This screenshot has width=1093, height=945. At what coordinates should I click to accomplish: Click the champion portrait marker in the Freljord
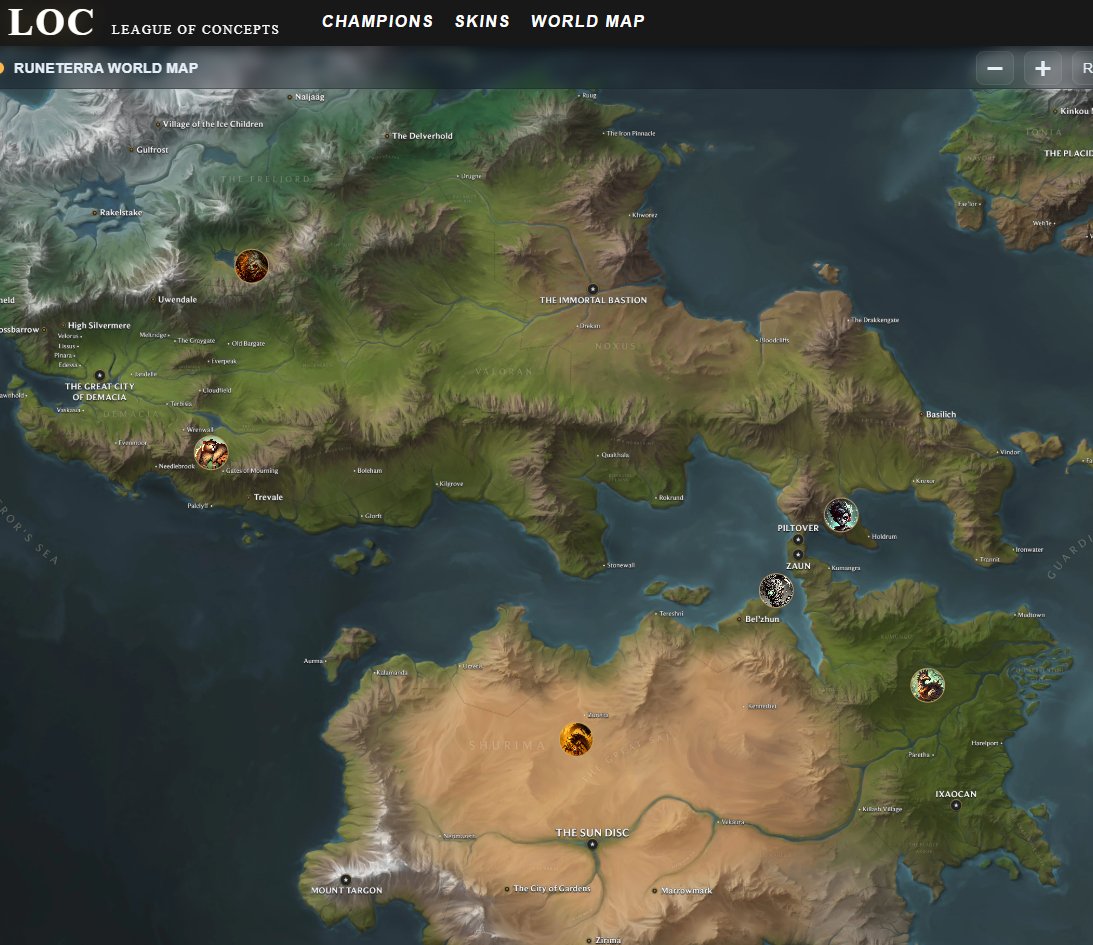[251, 266]
